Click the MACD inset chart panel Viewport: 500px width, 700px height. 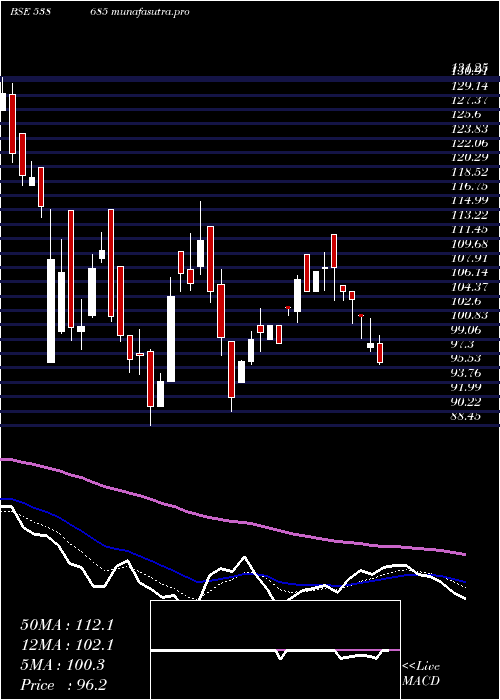tap(275, 650)
